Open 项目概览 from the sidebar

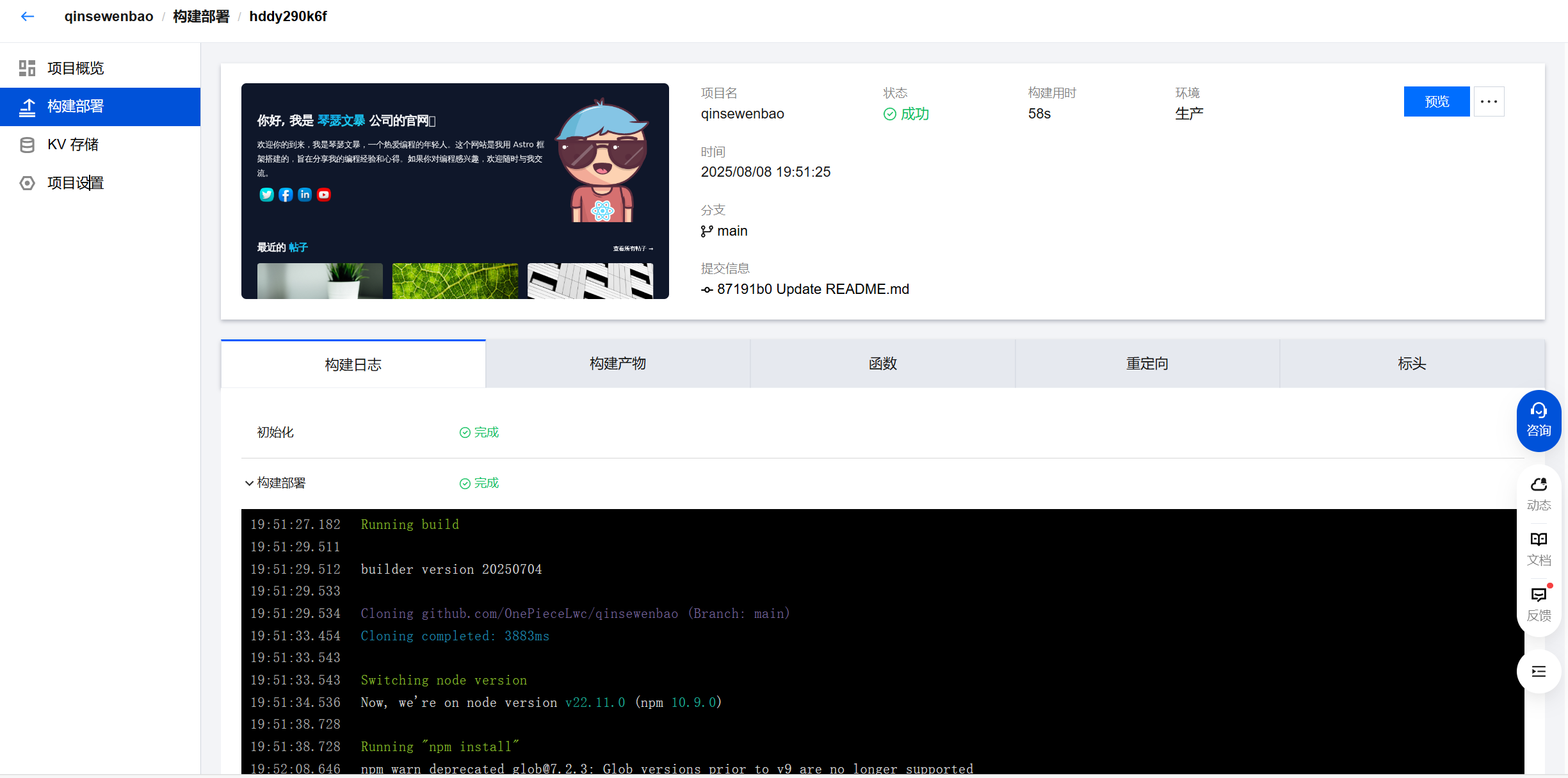coord(75,68)
